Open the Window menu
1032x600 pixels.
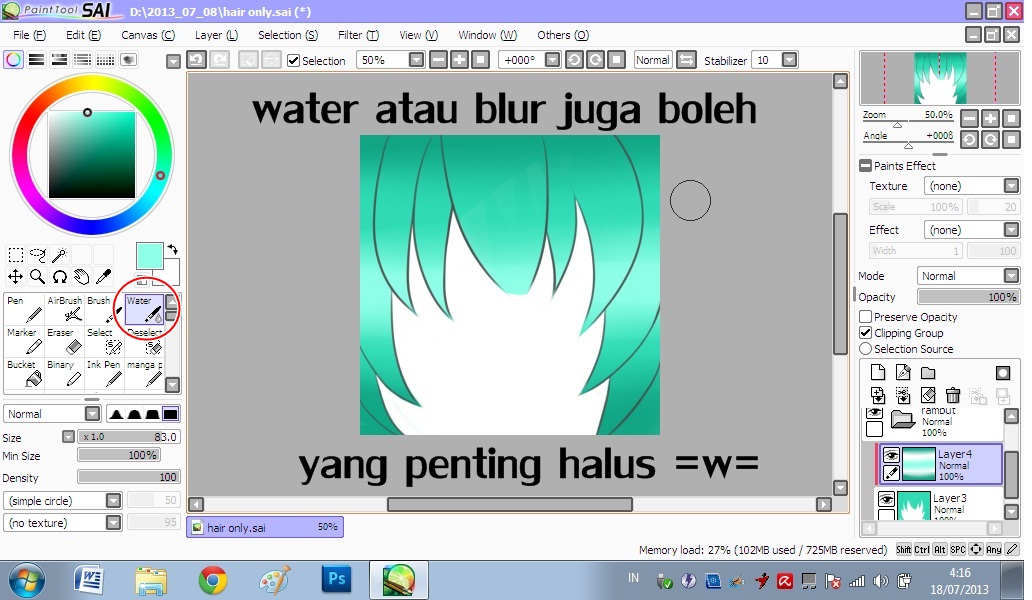[x=488, y=35]
